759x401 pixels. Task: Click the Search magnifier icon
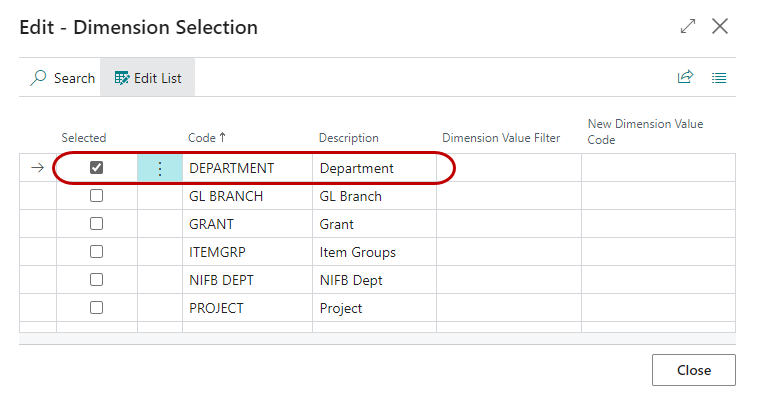pos(38,78)
